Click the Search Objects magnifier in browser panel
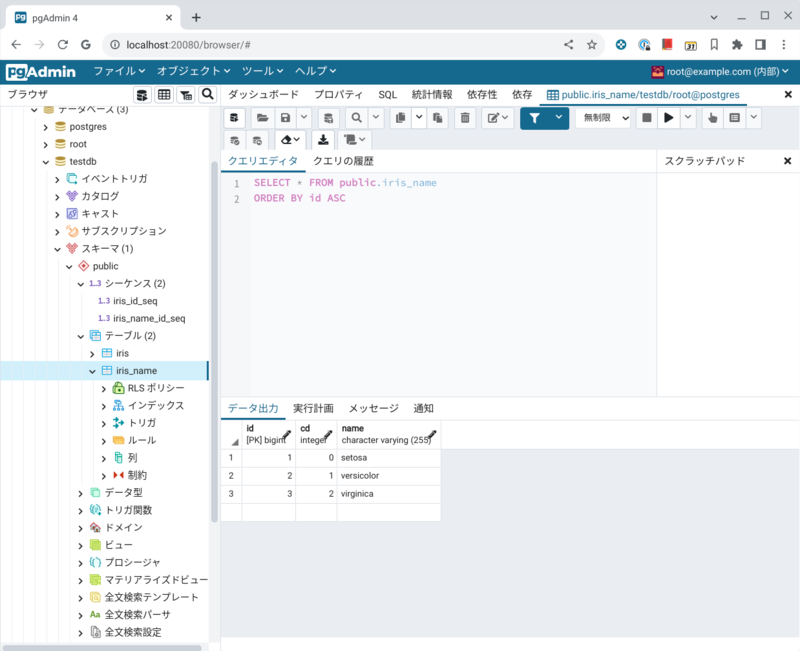The height and width of the screenshot is (651, 800). 208,94
